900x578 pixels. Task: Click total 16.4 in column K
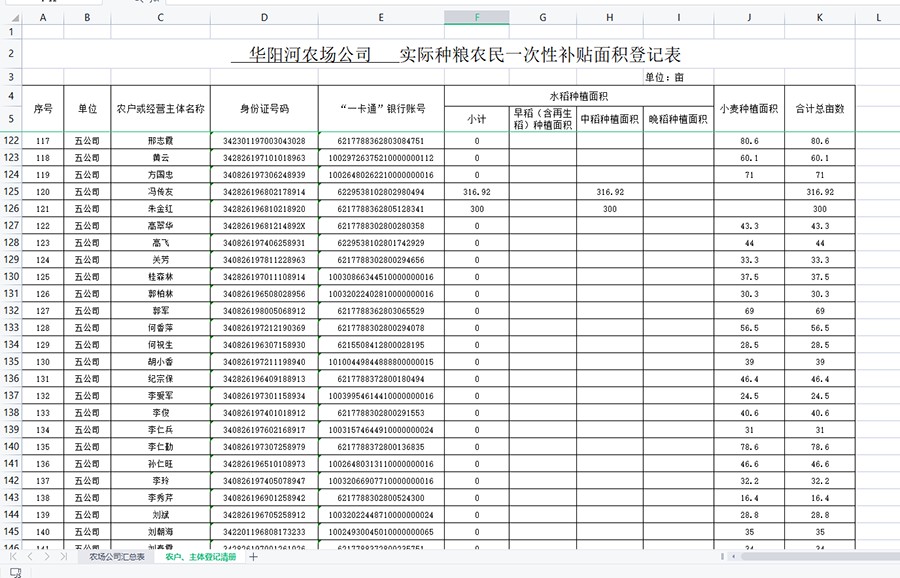(x=820, y=498)
